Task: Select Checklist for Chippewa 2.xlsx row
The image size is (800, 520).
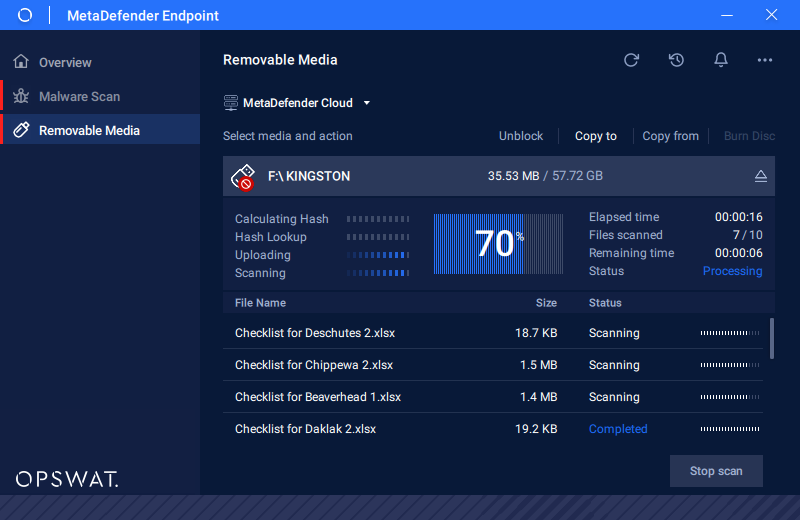Action: [x=493, y=365]
